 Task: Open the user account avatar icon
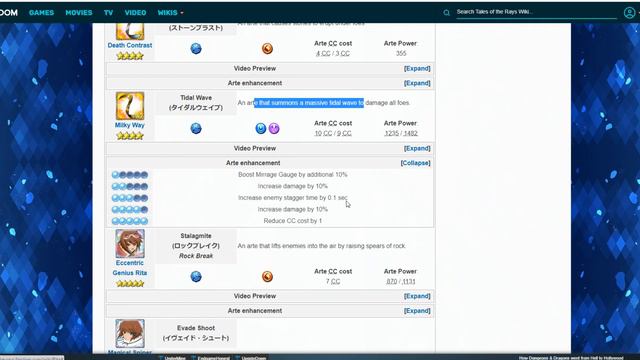pos(629,13)
